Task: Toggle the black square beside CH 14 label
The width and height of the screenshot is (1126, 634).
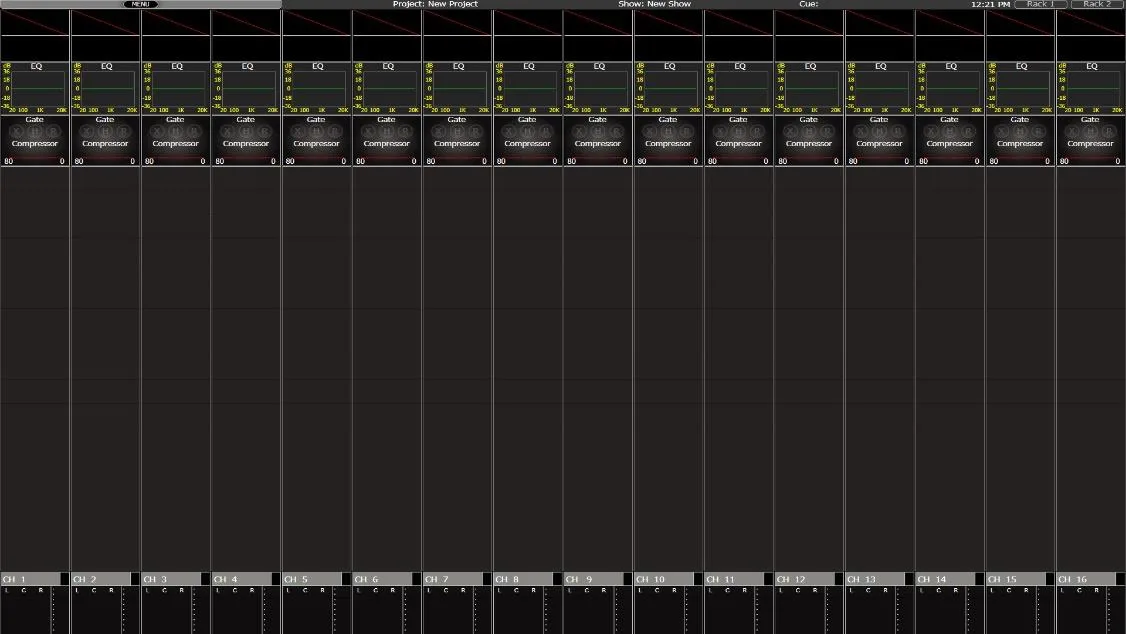Action: (980, 579)
